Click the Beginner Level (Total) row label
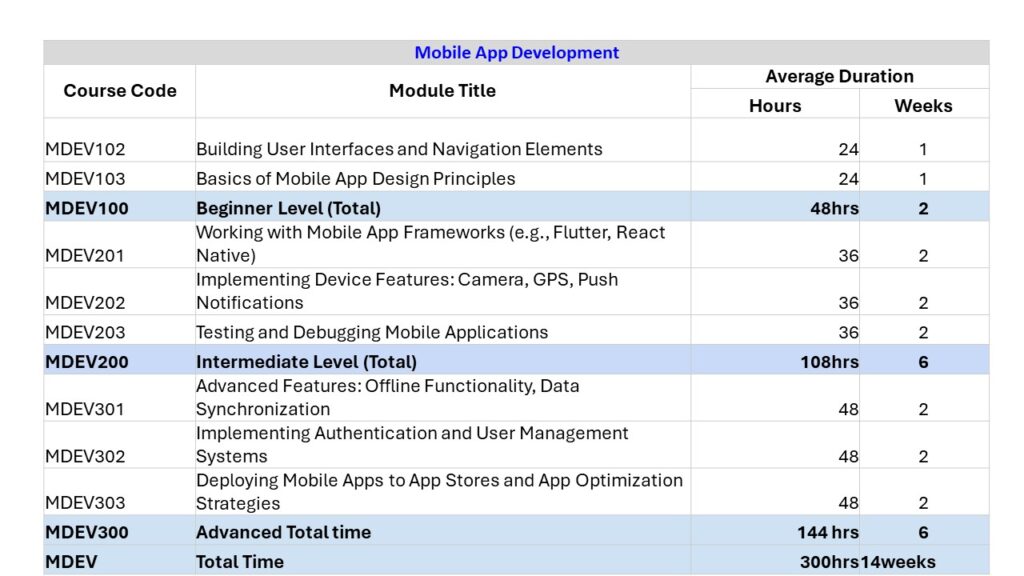 coord(288,208)
